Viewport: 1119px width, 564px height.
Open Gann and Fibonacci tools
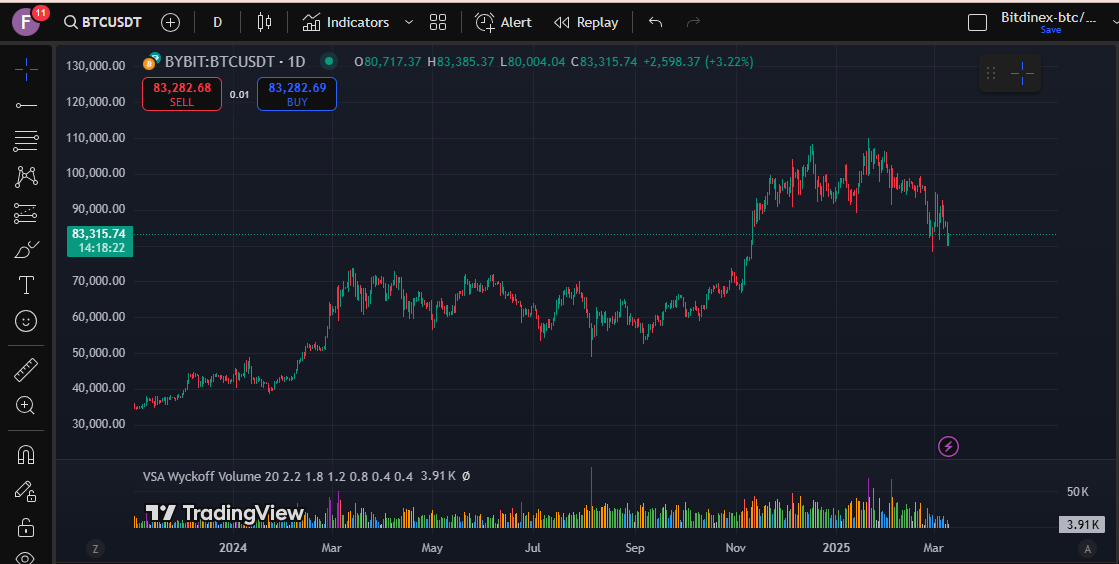26,141
